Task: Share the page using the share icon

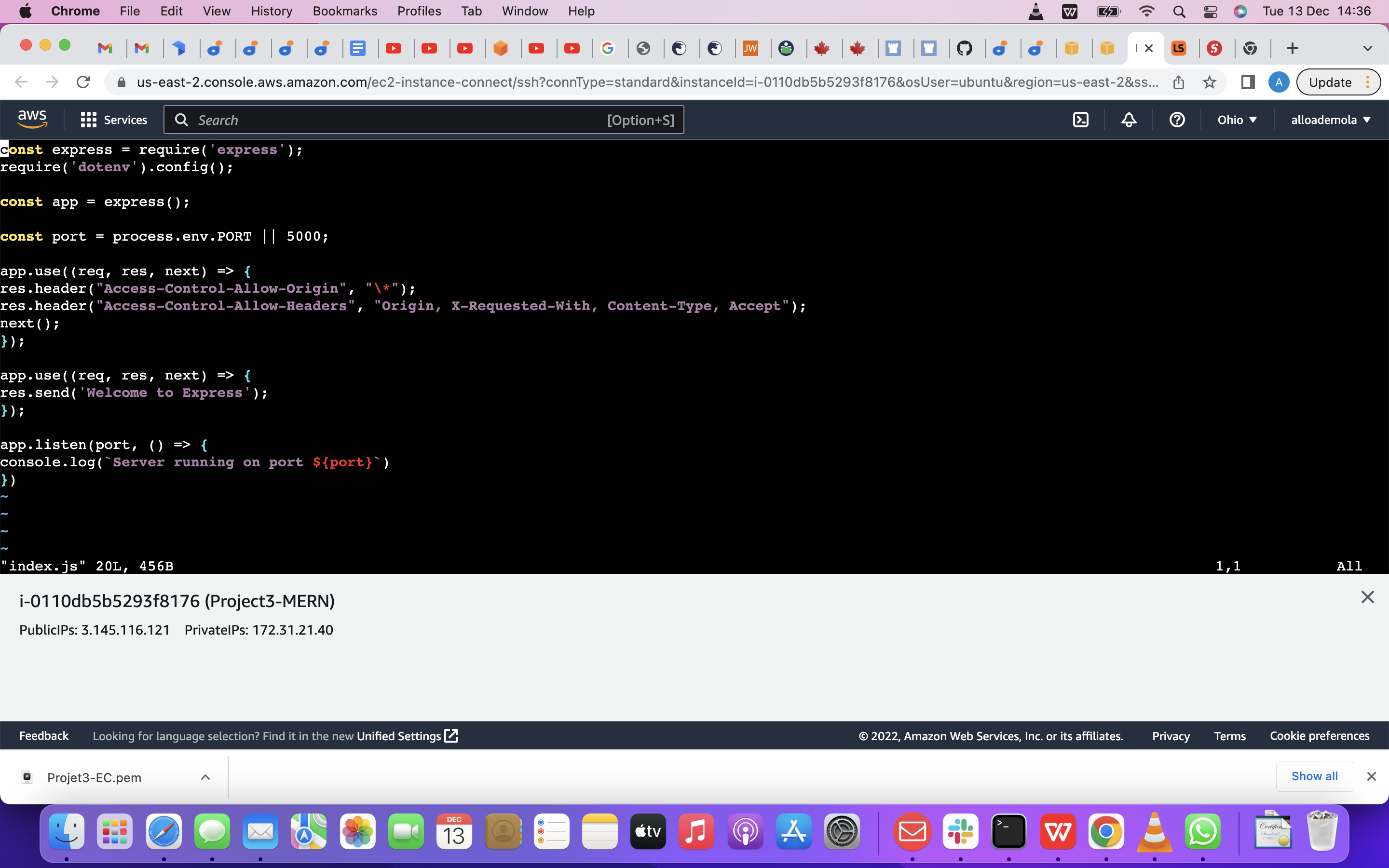Action: [x=1179, y=82]
